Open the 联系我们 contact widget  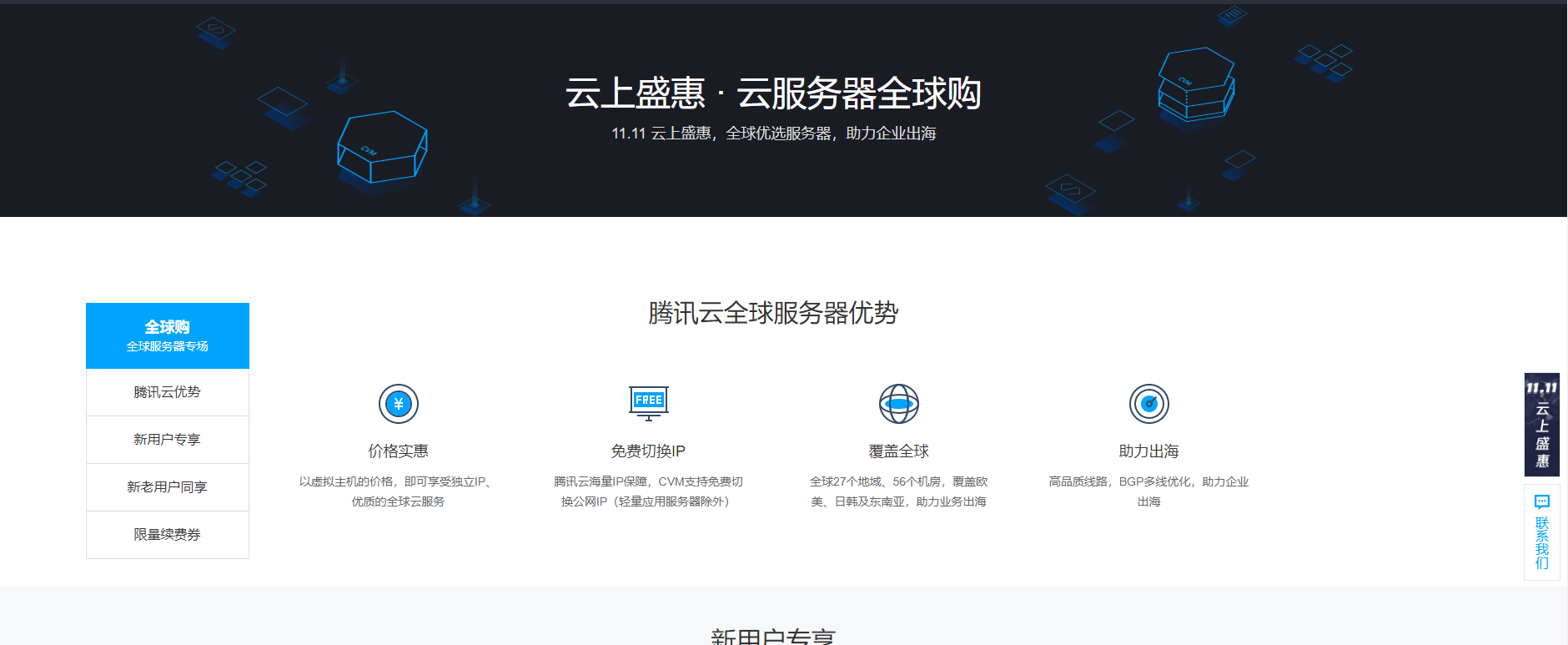(1542, 532)
